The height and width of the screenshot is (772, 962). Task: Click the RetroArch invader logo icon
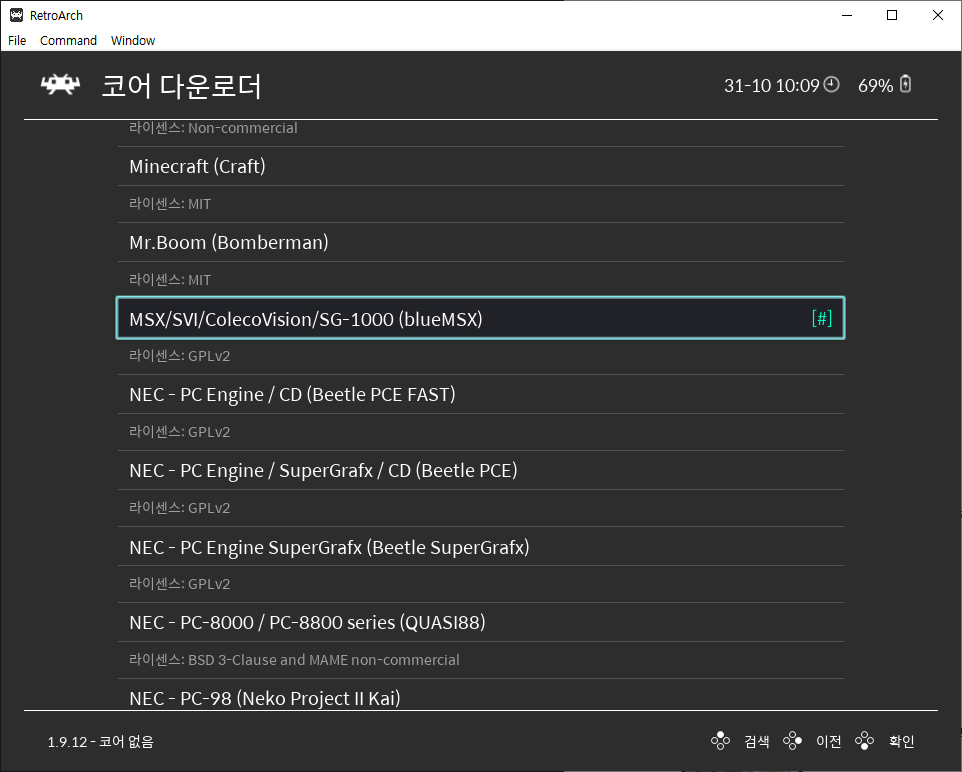click(60, 85)
